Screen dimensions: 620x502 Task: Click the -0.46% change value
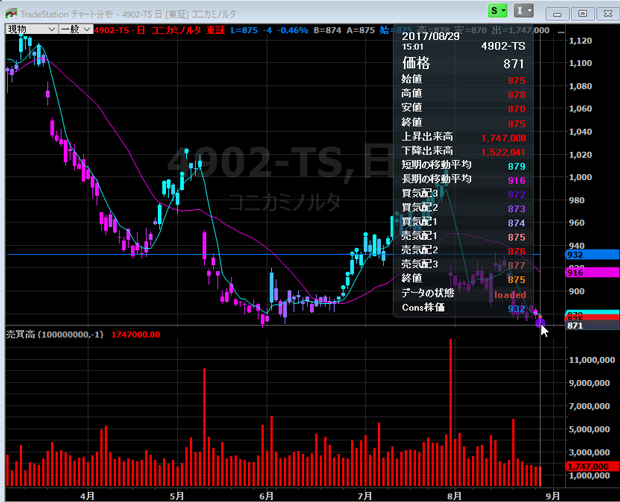(x=292, y=30)
